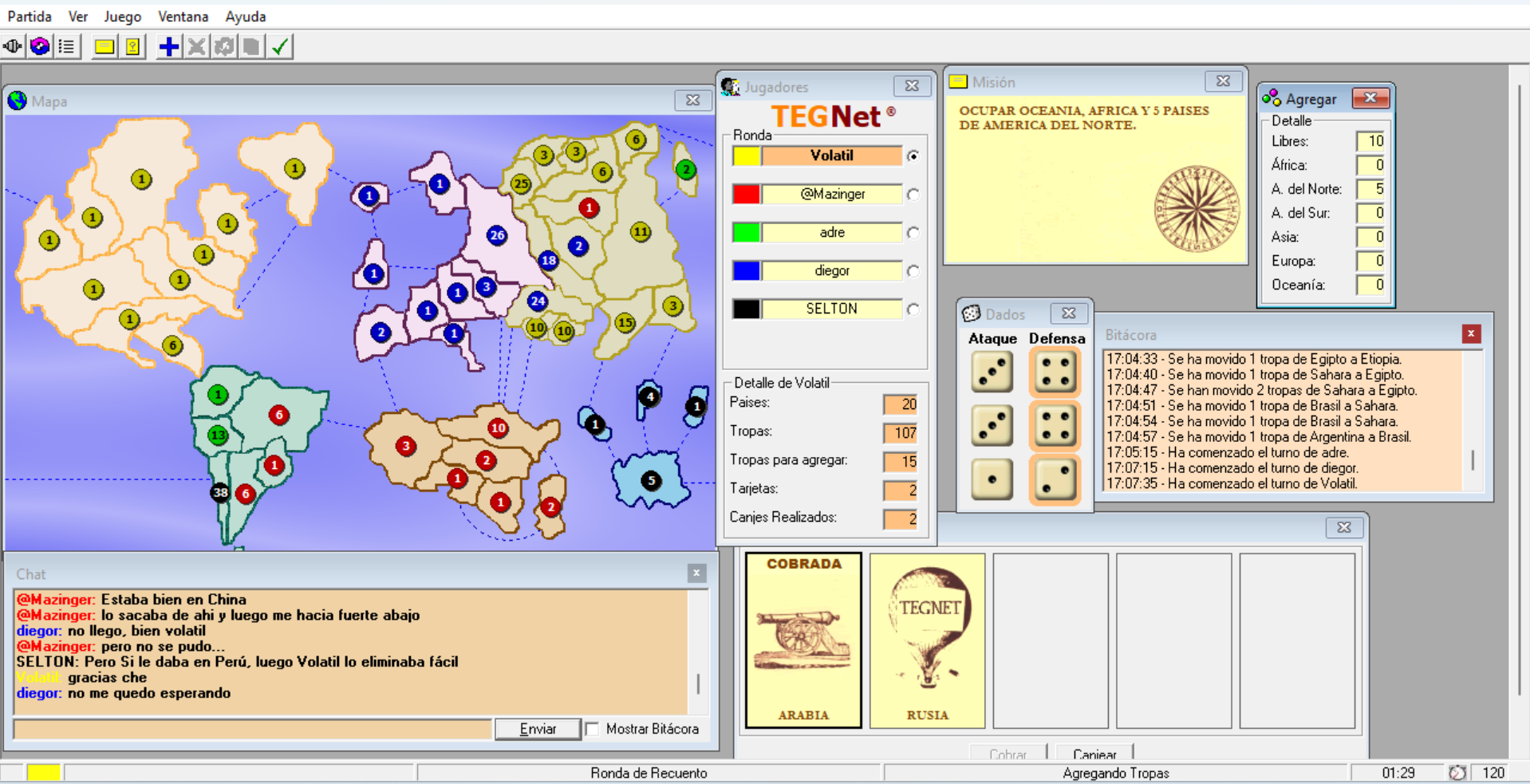The image size is (1530, 784).
Task: Click the gray crossed swords attack icon
Action: coord(196,47)
